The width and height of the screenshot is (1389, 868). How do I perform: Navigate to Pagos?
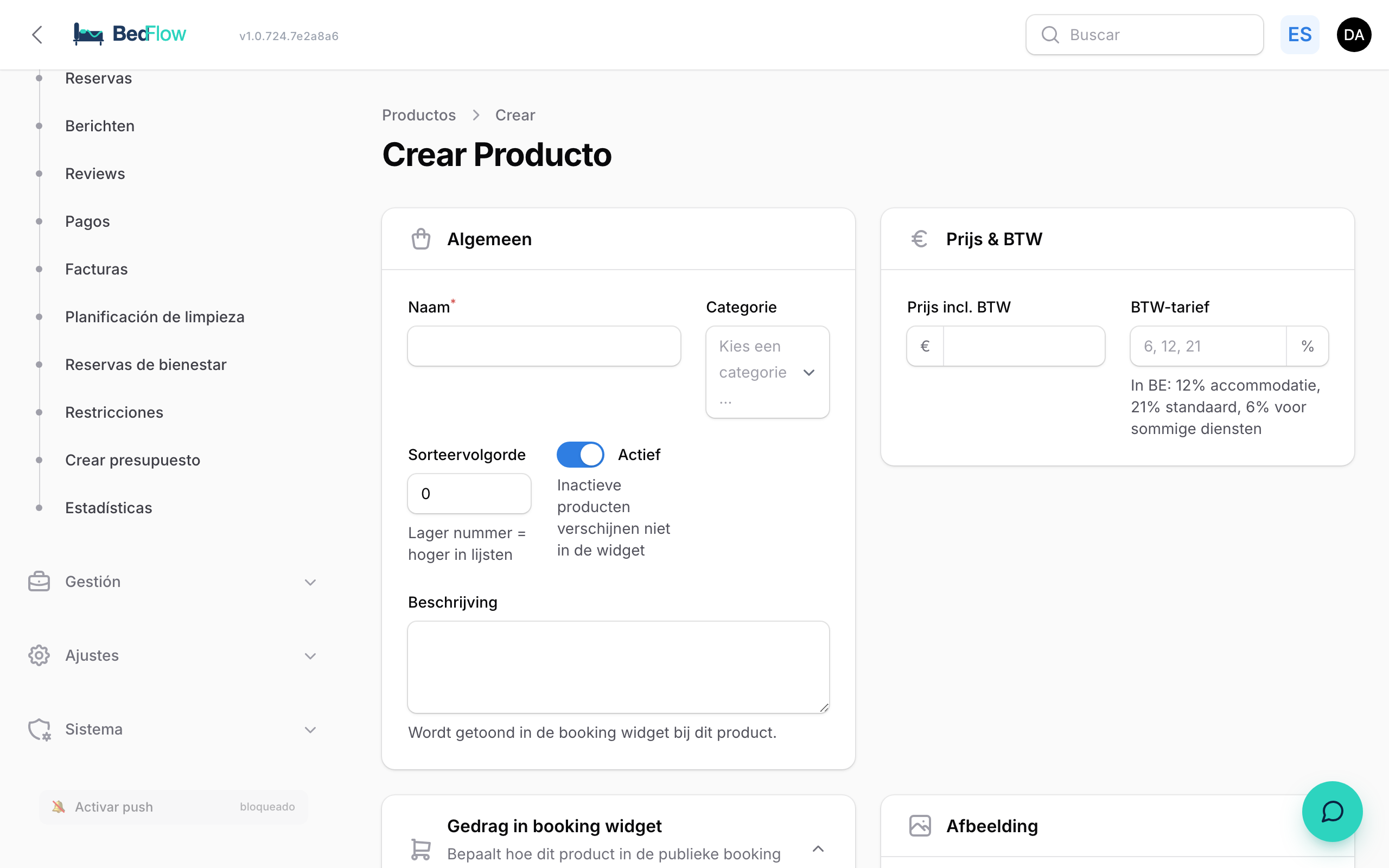tap(87, 221)
